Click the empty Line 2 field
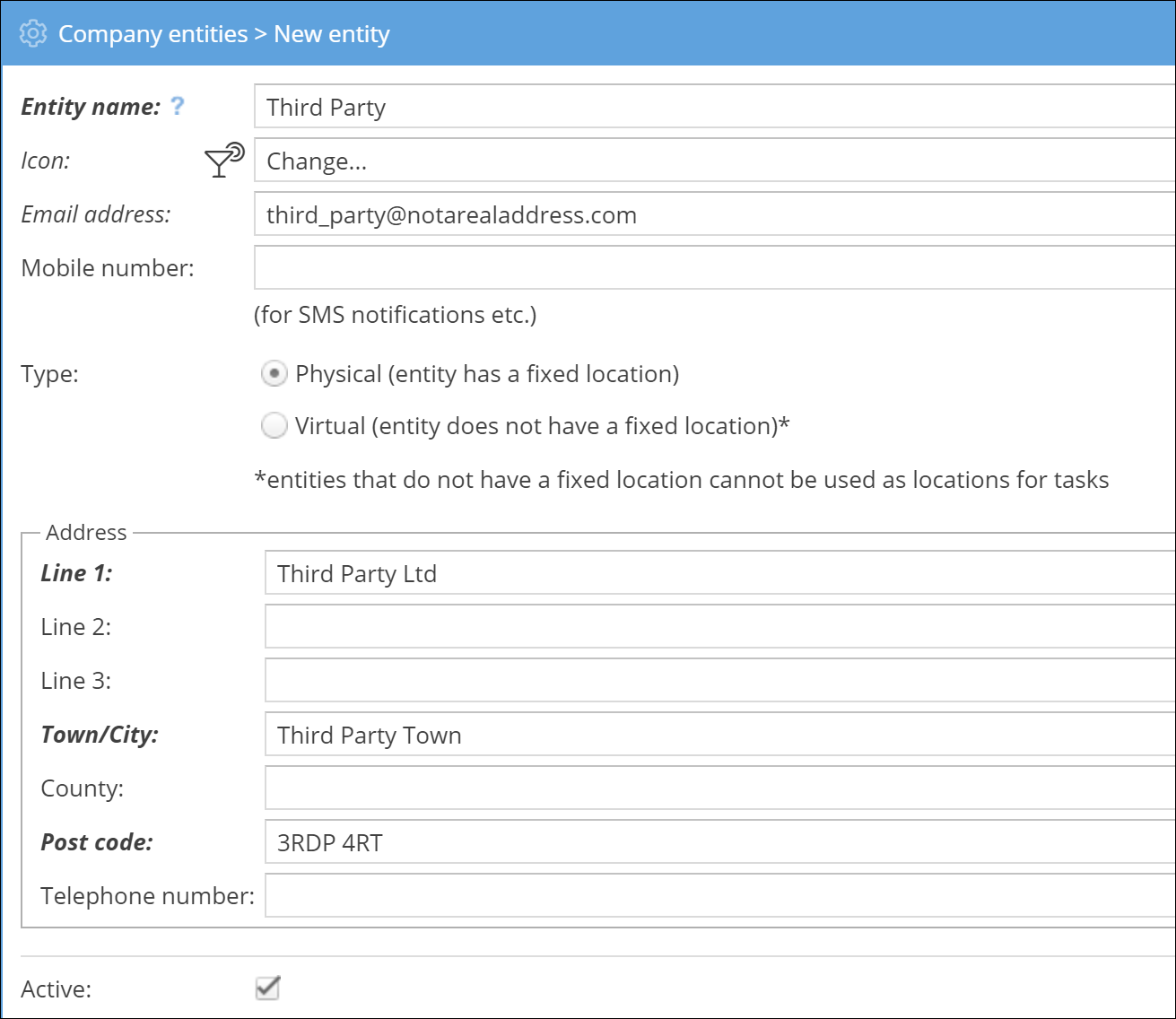The image size is (1176, 1019). pos(719,627)
